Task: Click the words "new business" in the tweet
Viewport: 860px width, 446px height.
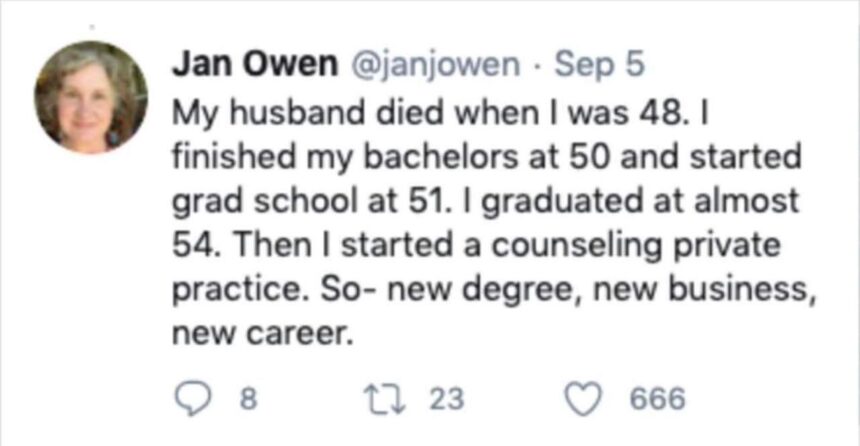Action: (735, 290)
